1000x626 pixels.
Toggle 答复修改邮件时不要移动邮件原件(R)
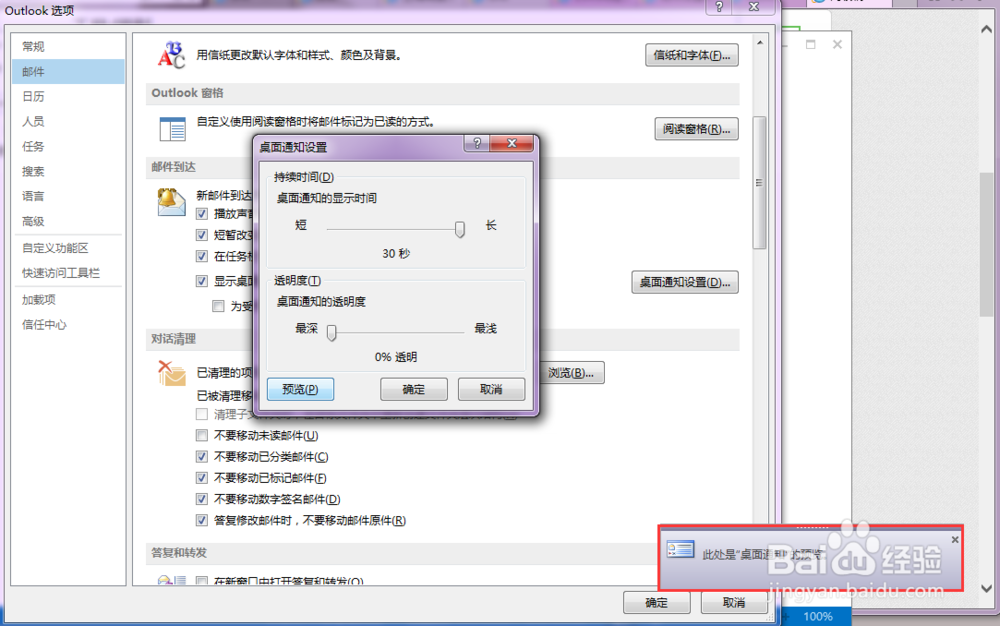pyautogui.click(x=202, y=520)
